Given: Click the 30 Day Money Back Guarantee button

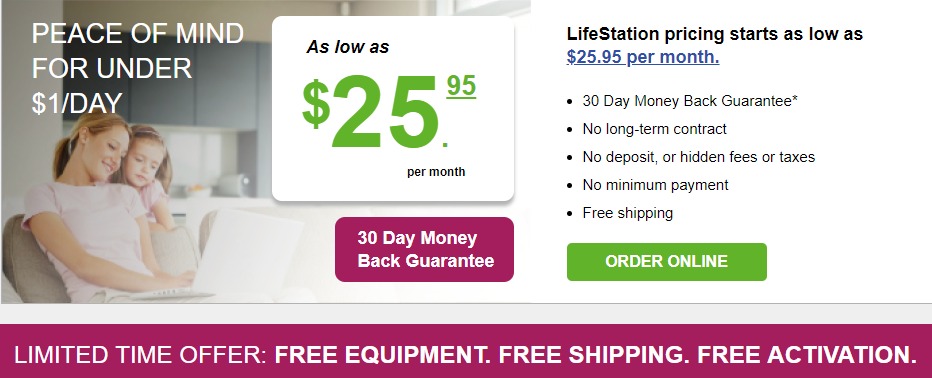Looking at the screenshot, I should tap(424, 249).
